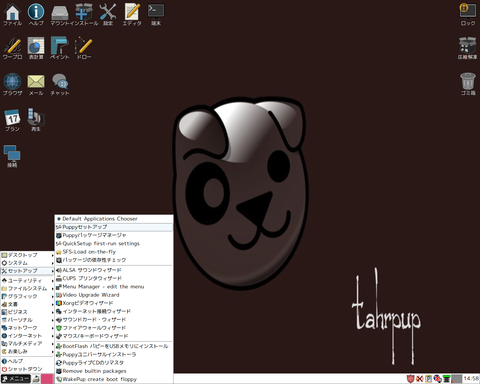
Task: Open the 表計算 spreadsheet icon
Action: tap(36, 48)
